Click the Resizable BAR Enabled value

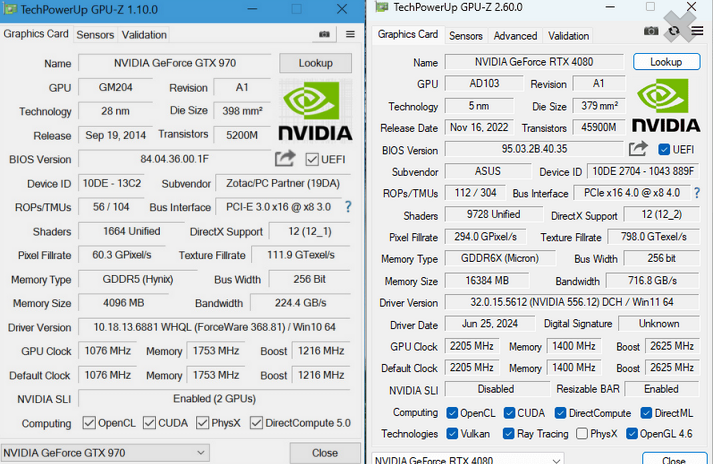pyautogui.click(x=662, y=389)
